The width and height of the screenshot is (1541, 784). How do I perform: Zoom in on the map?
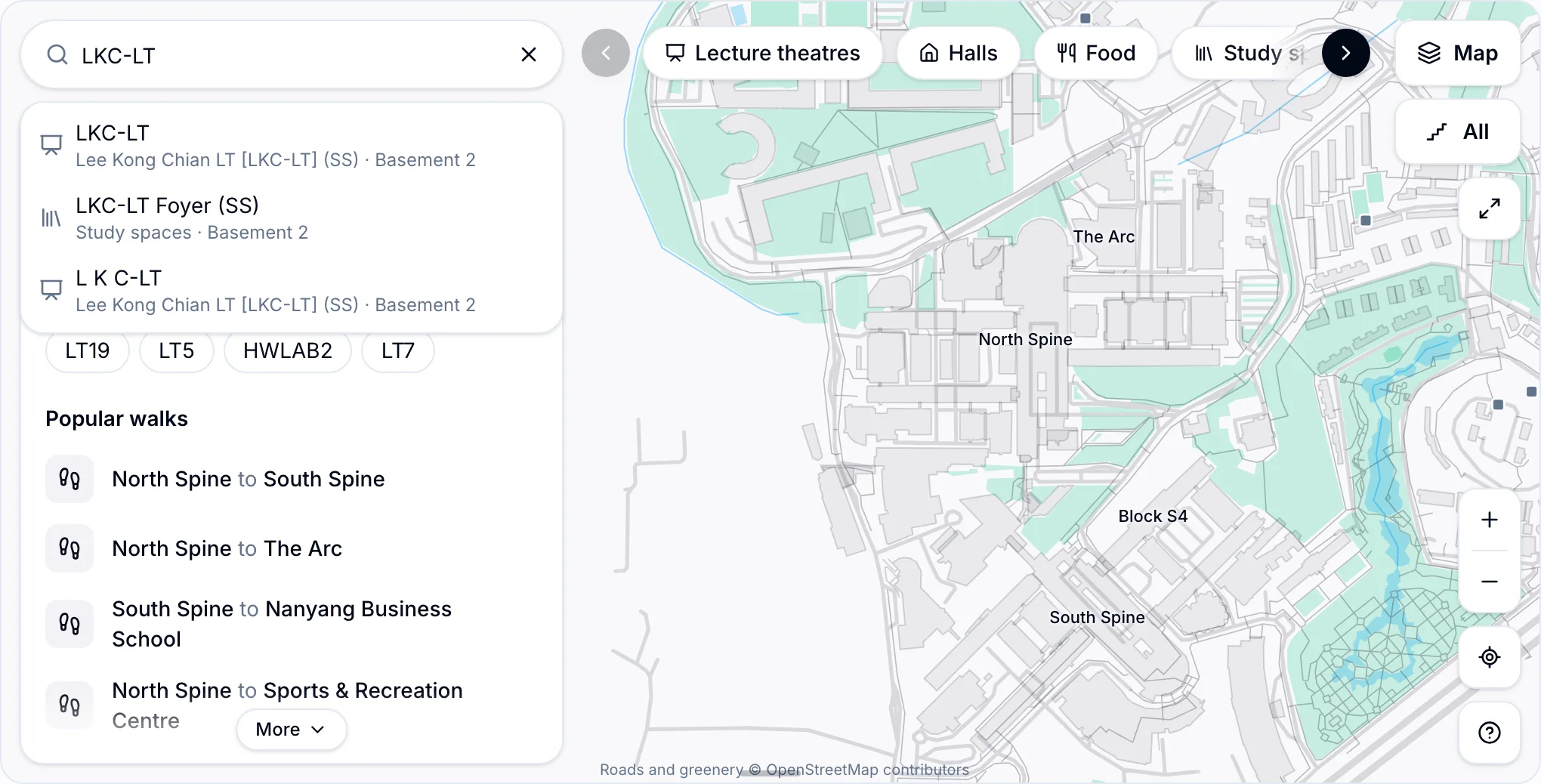[1490, 520]
